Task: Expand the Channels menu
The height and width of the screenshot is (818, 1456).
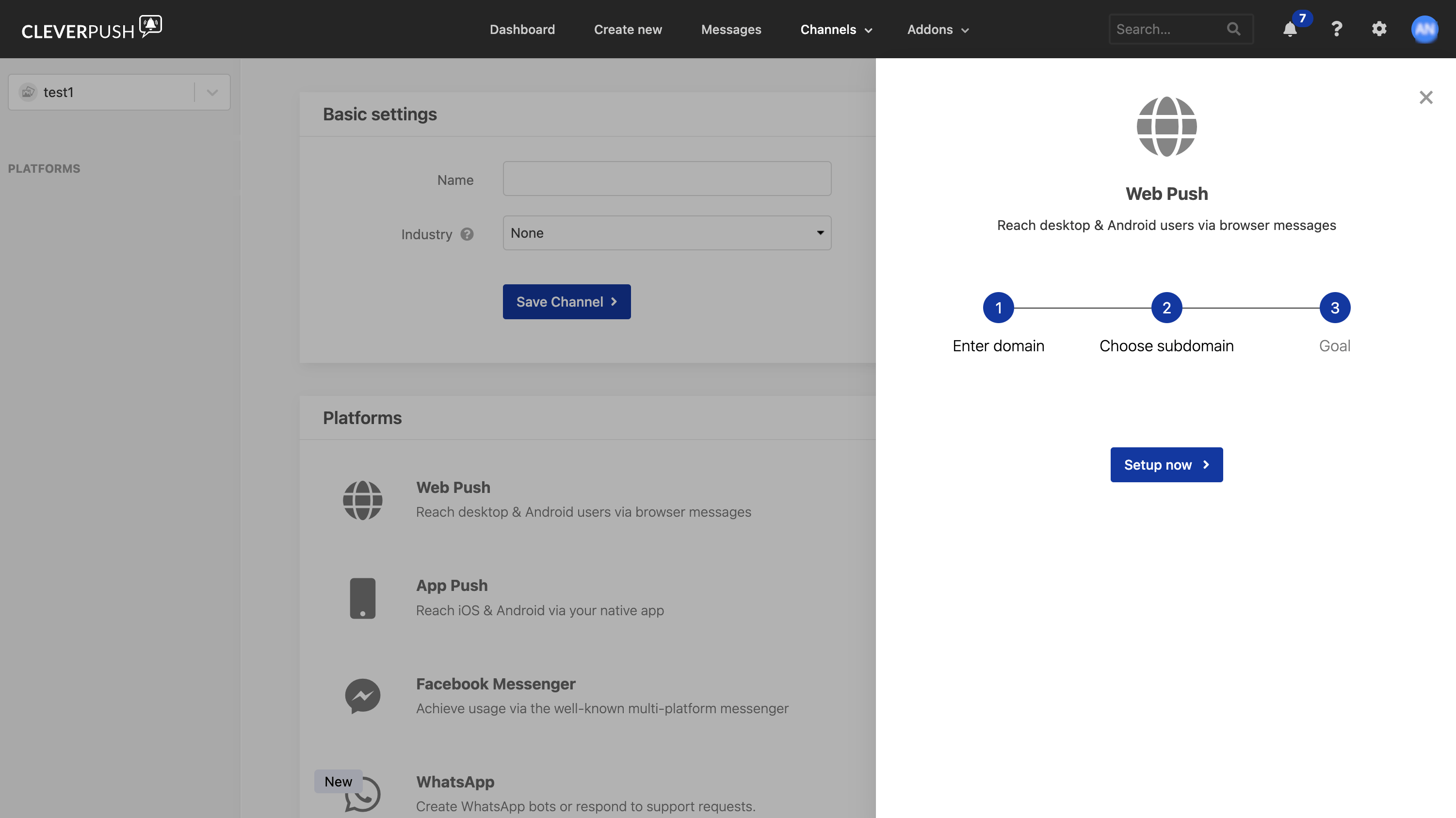Action: coord(837,30)
